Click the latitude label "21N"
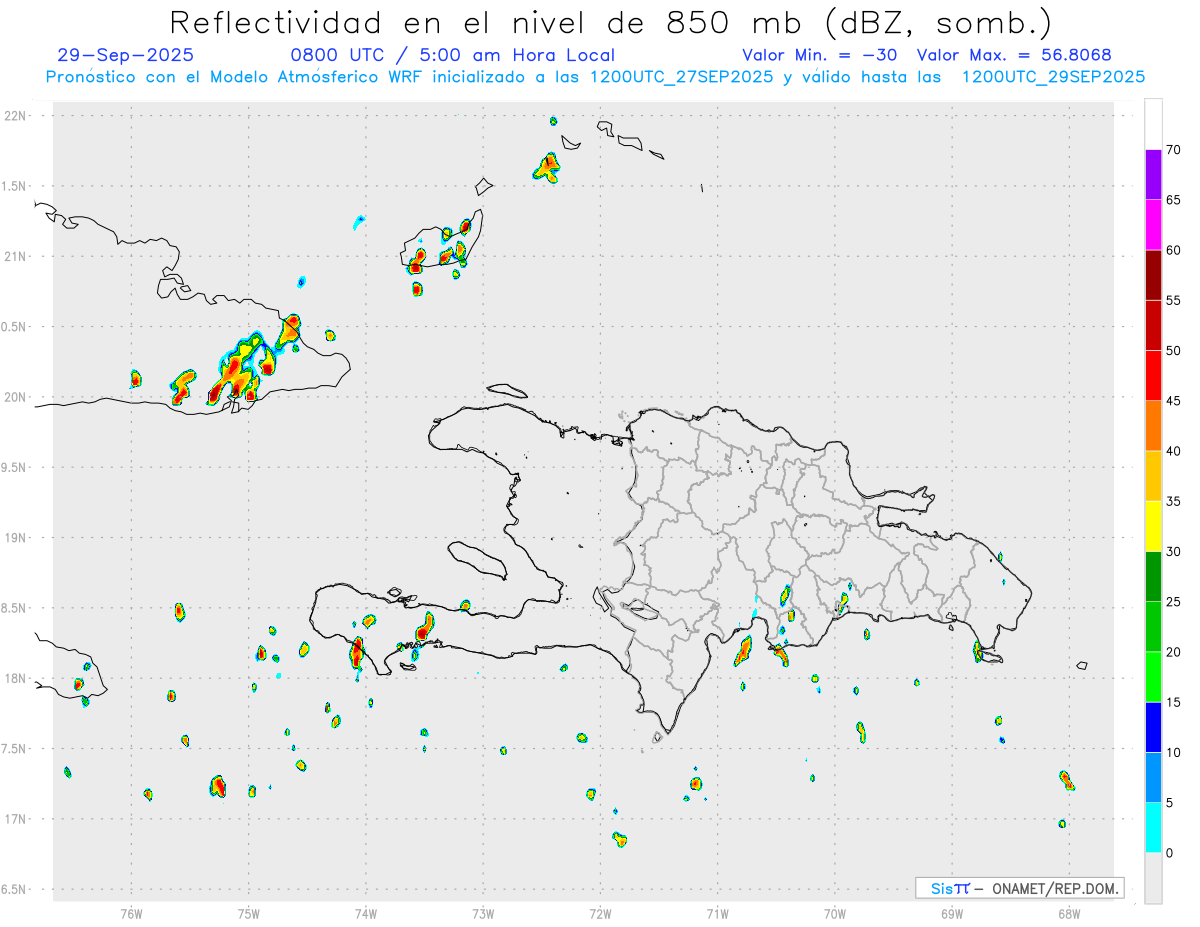1200x927 pixels. click(17, 256)
